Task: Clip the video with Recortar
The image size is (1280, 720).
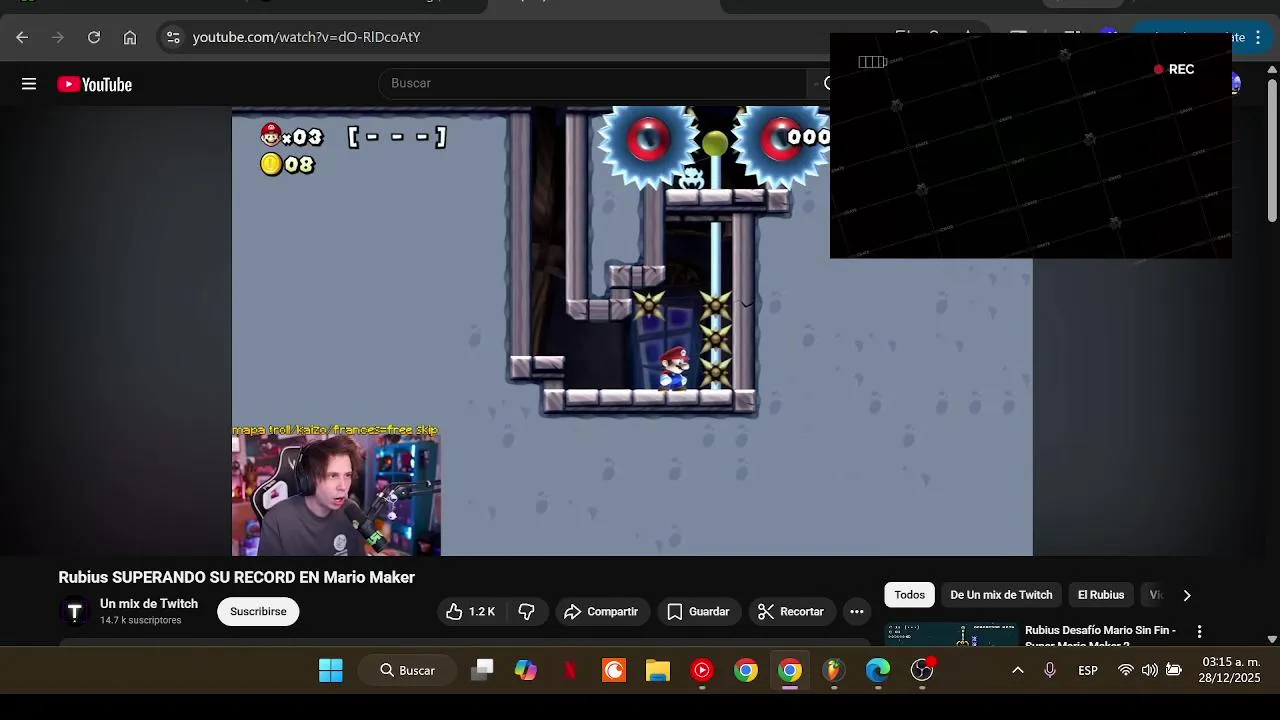Action: coord(791,611)
